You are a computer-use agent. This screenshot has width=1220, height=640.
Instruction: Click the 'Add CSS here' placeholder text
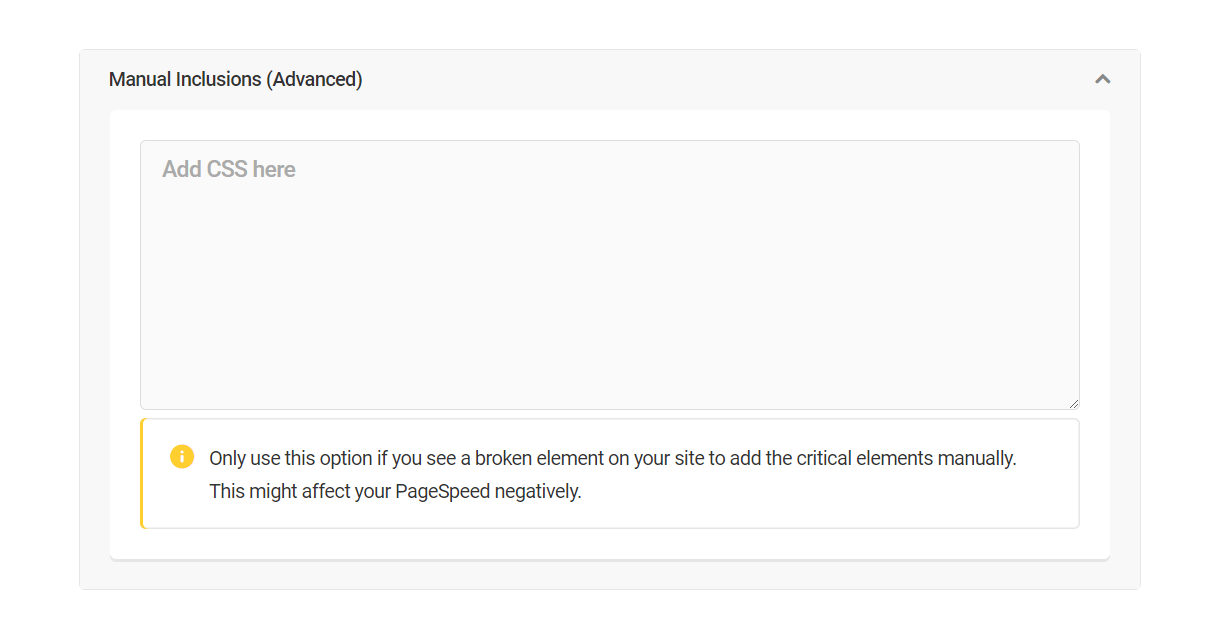pos(229,169)
